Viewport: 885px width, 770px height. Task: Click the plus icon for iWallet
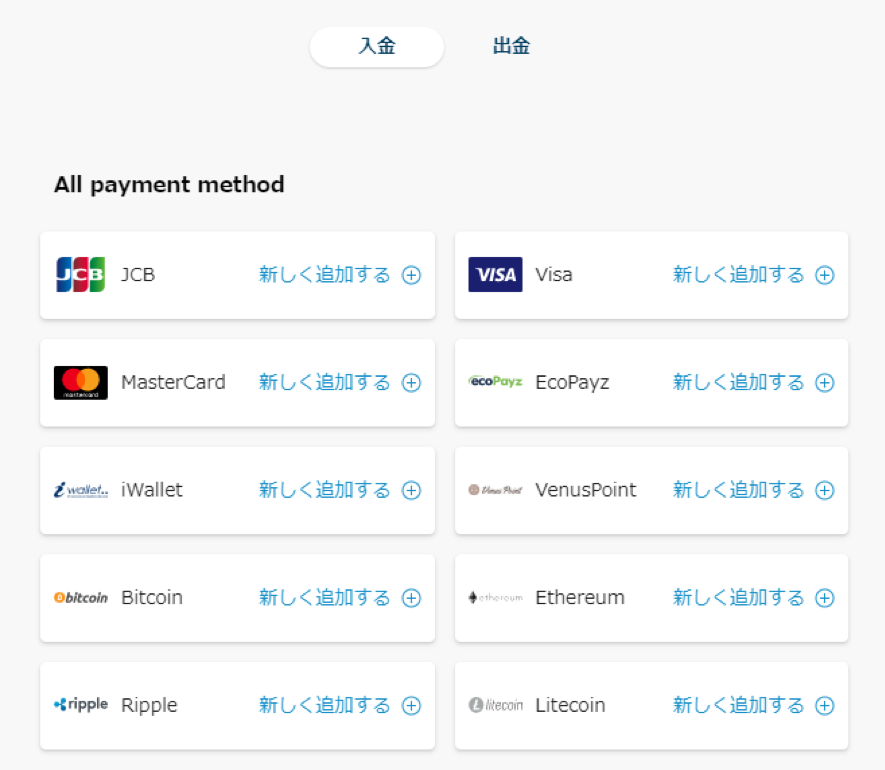[x=411, y=490]
